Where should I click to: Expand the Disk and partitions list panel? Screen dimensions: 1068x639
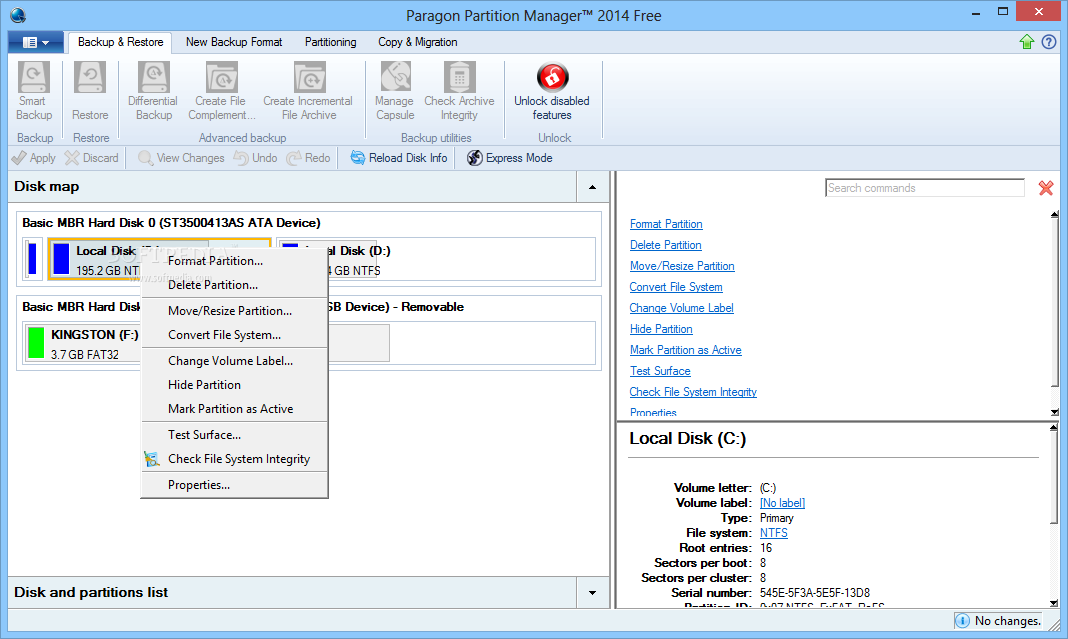click(592, 593)
